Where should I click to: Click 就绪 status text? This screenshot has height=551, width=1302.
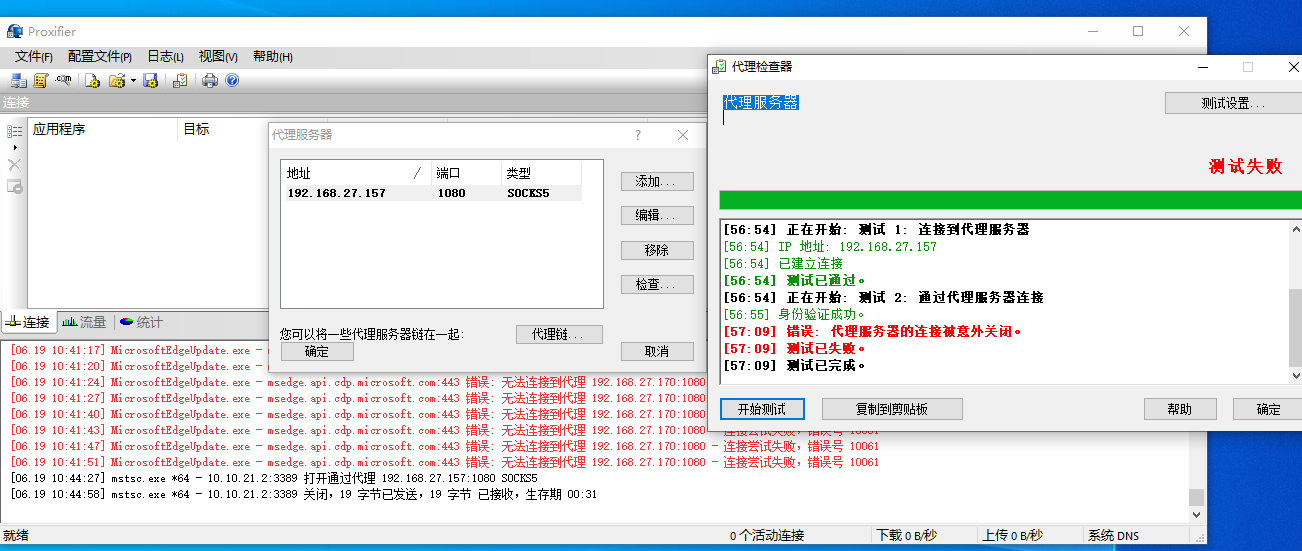coord(16,536)
